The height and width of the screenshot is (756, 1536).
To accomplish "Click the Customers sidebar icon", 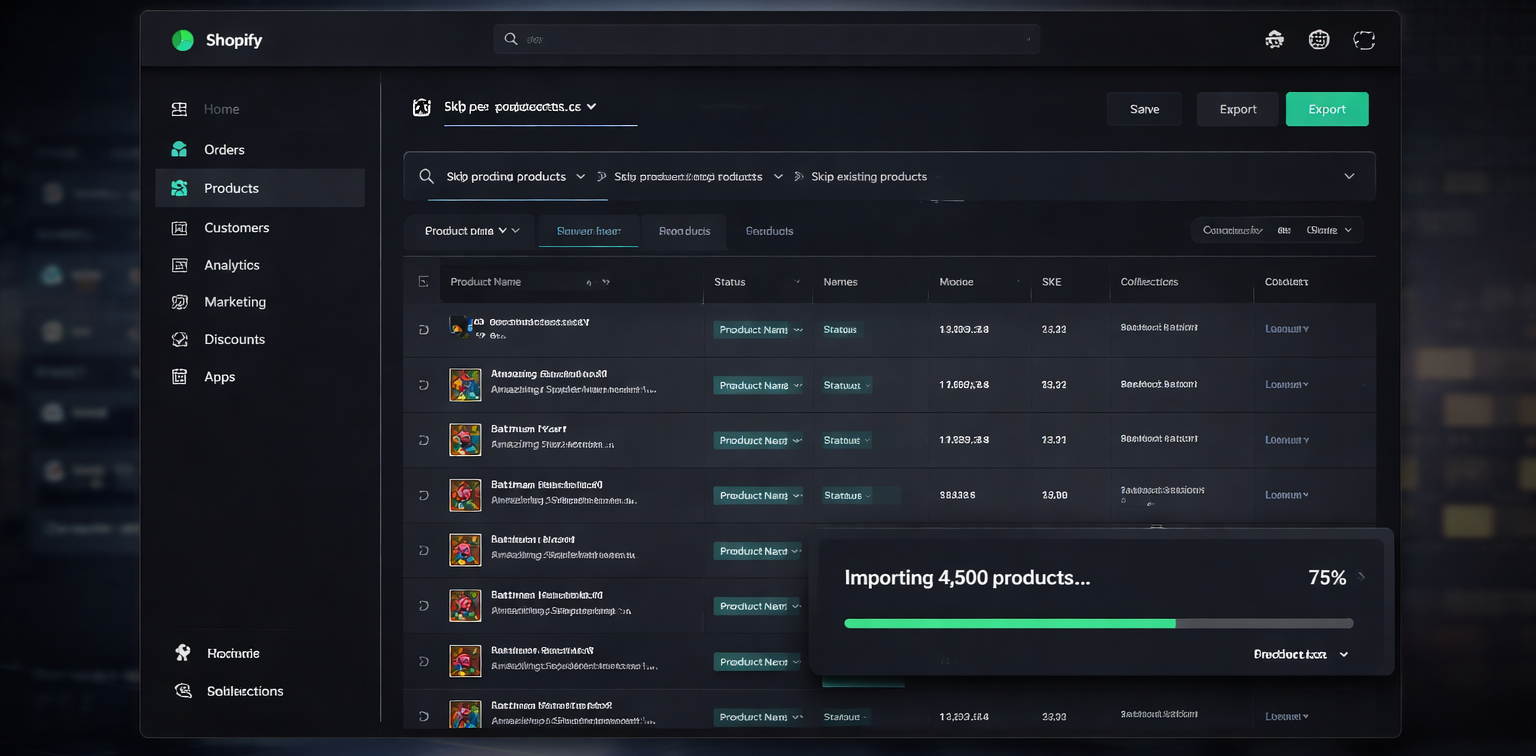I will click(x=179, y=228).
